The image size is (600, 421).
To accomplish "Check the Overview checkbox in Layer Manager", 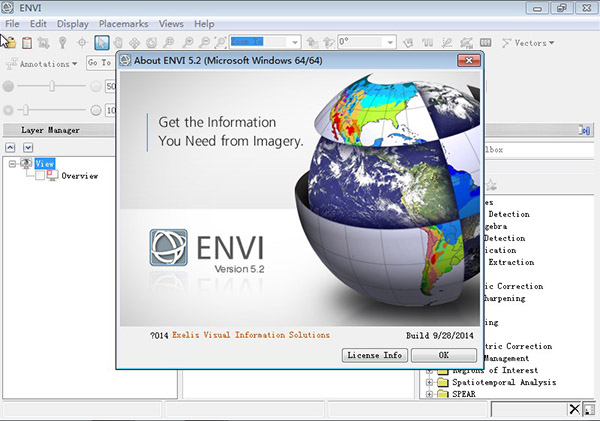I will [39, 176].
